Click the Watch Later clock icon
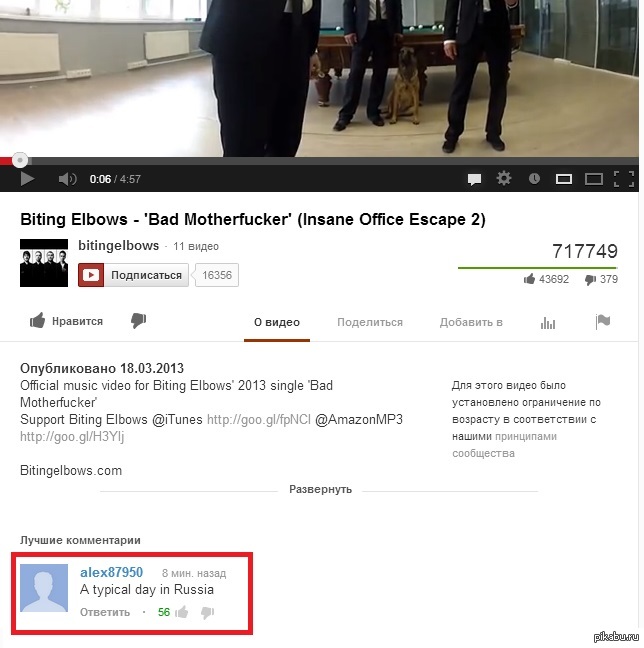The width and height of the screenshot is (644, 648). tap(534, 179)
